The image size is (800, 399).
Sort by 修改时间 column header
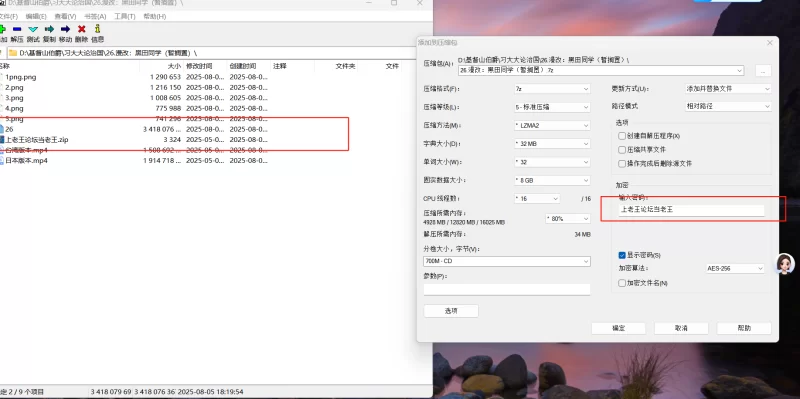coord(199,66)
